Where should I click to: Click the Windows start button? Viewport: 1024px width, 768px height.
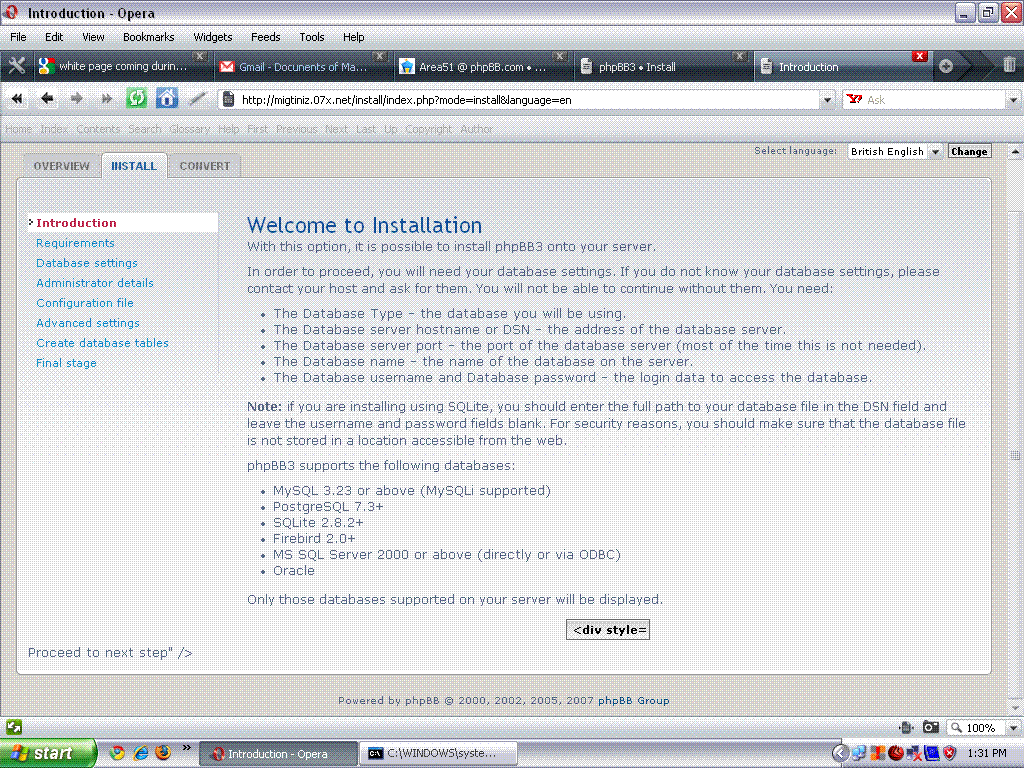[48, 753]
